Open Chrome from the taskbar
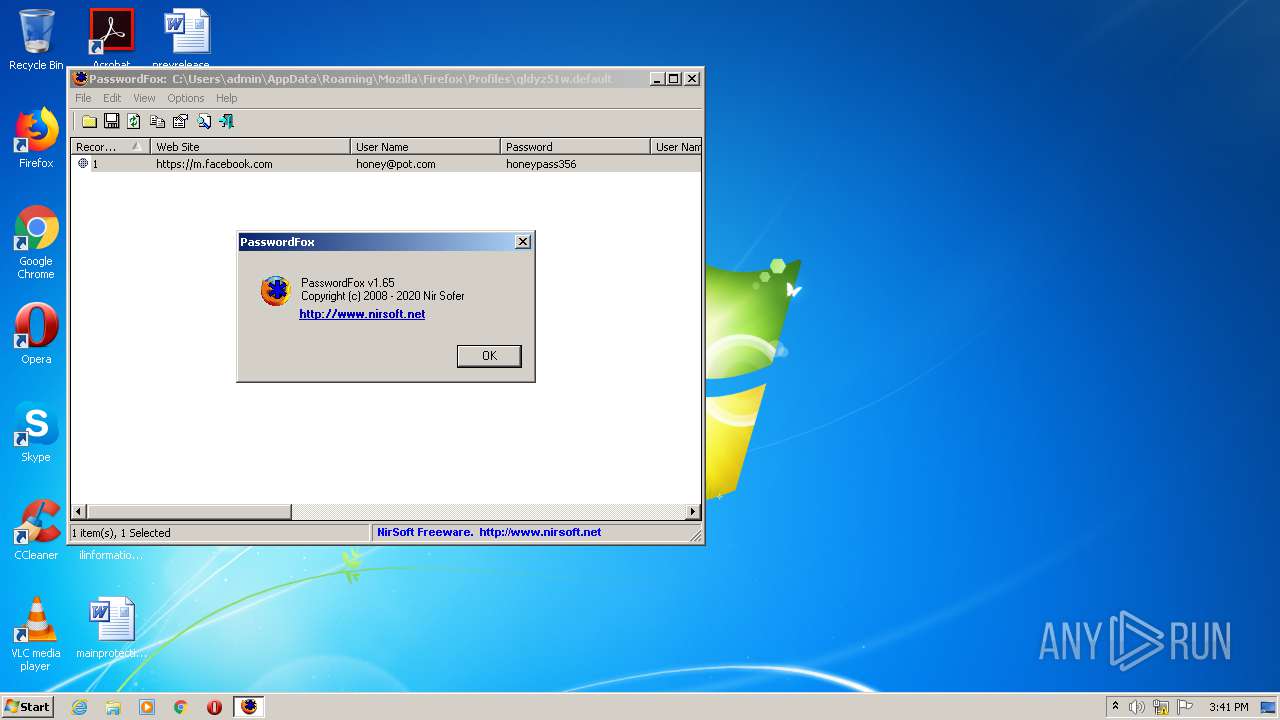The image size is (1280, 720). (x=181, y=707)
